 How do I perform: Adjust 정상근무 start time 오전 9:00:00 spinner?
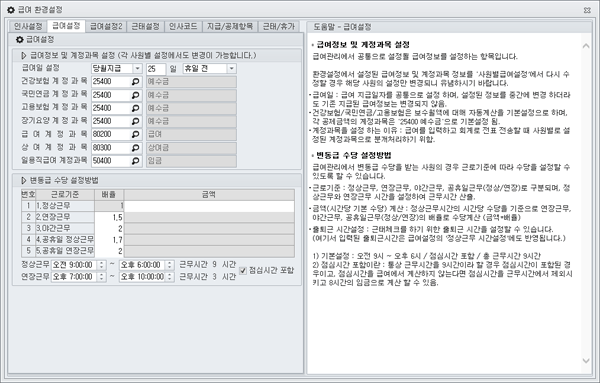[101, 265]
